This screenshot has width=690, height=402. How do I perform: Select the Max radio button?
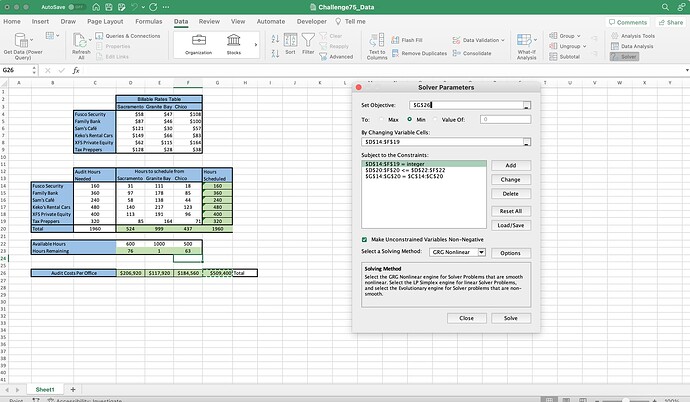[381, 120]
